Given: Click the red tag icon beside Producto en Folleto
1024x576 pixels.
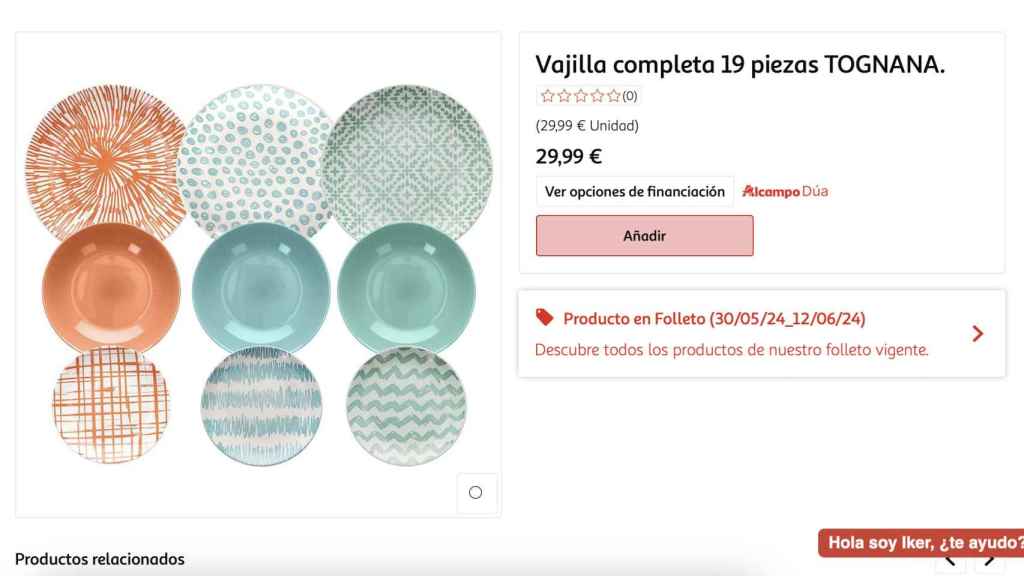Looking at the screenshot, I should [543, 318].
